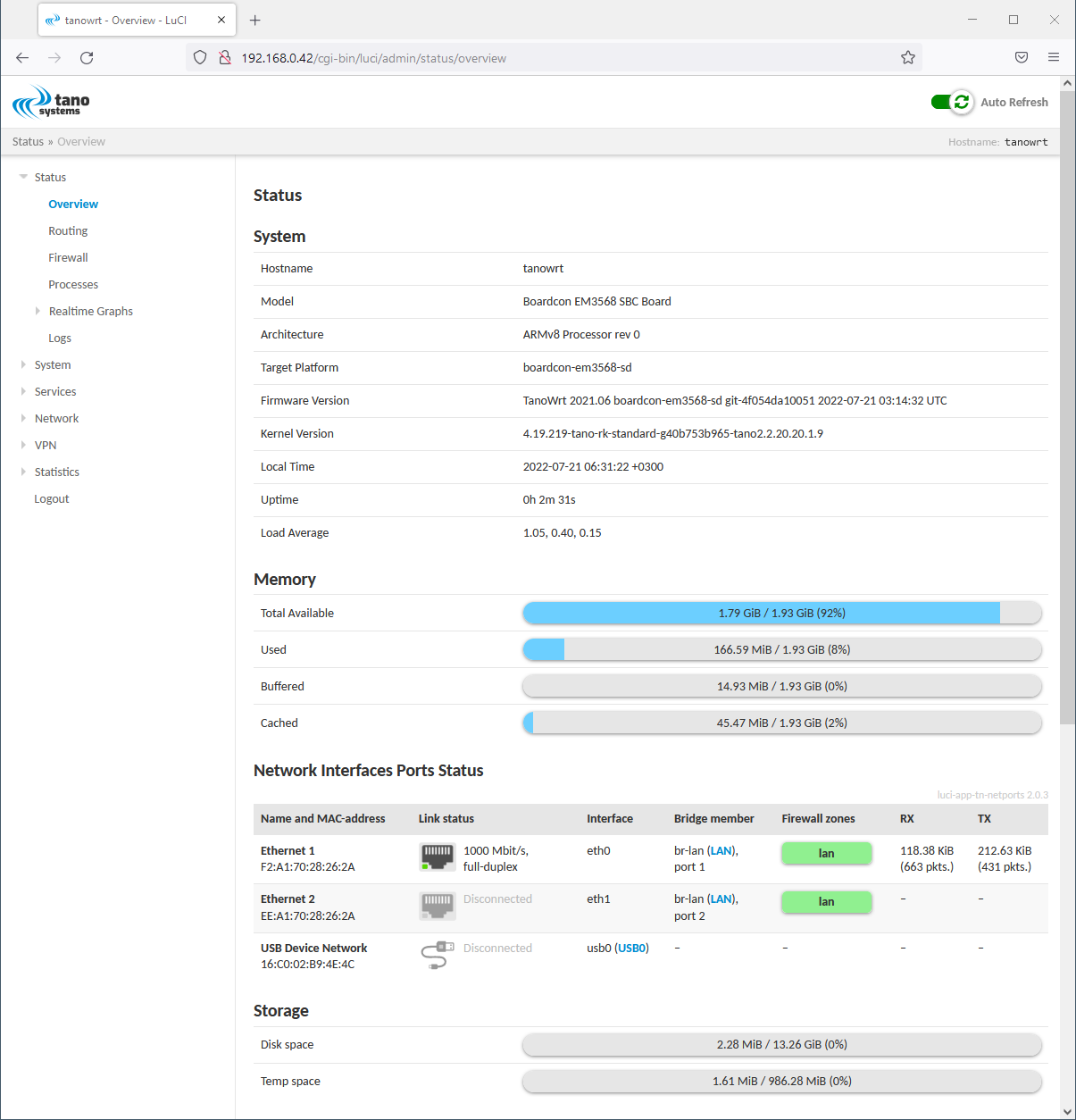Open LAN link in Ethernet 1 row
The height and width of the screenshot is (1120, 1076).
coord(722,851)
